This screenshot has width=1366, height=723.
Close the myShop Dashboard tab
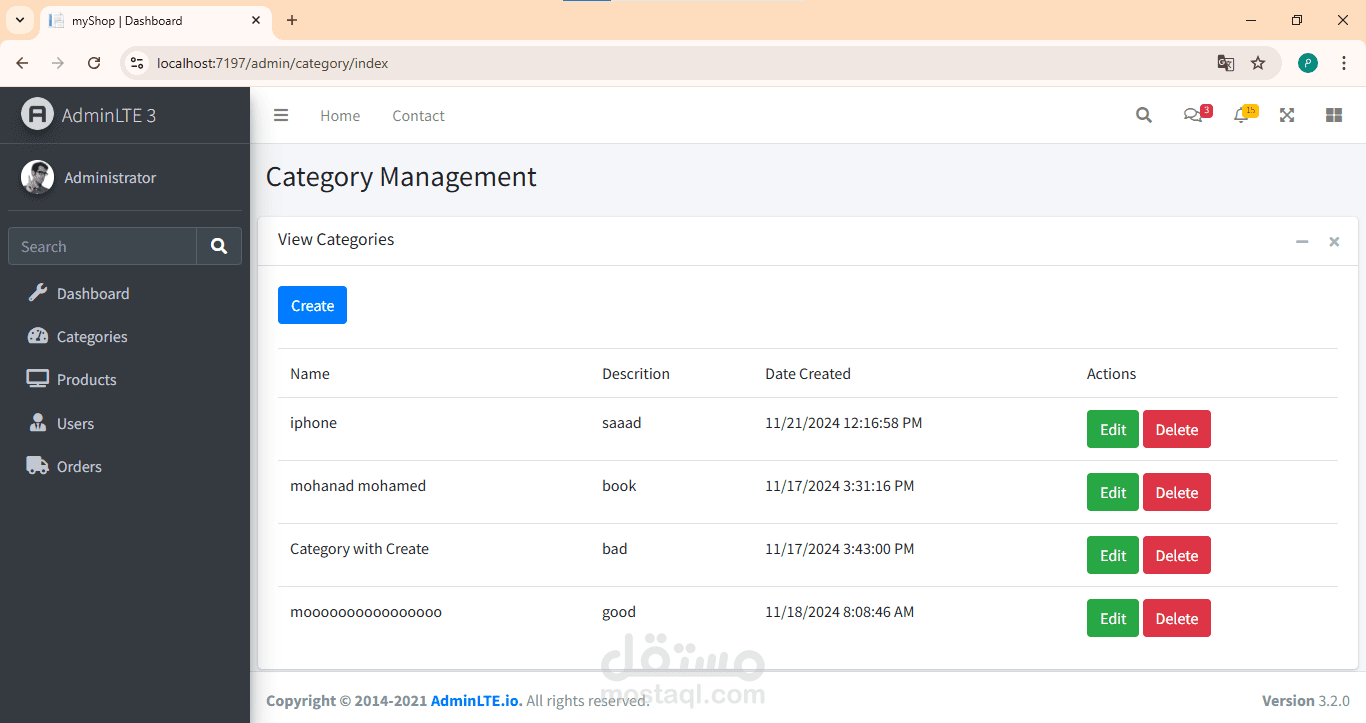256,20
